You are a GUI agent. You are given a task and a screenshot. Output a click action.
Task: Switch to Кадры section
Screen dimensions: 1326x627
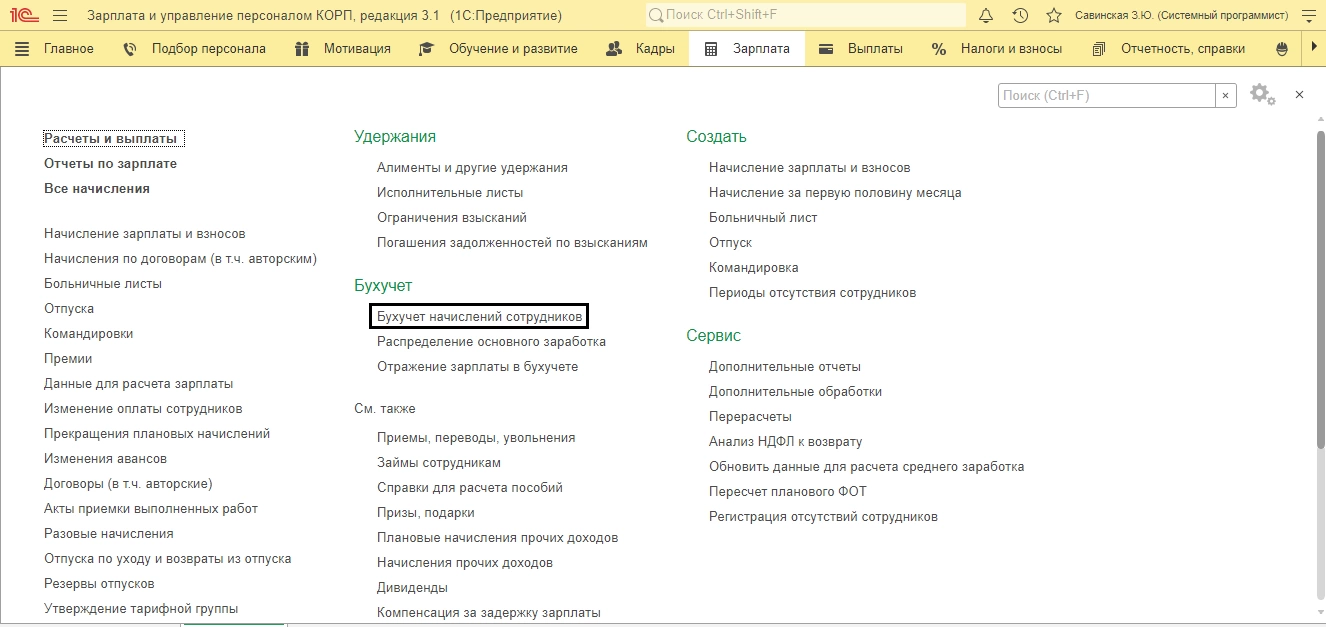(655, 49)
